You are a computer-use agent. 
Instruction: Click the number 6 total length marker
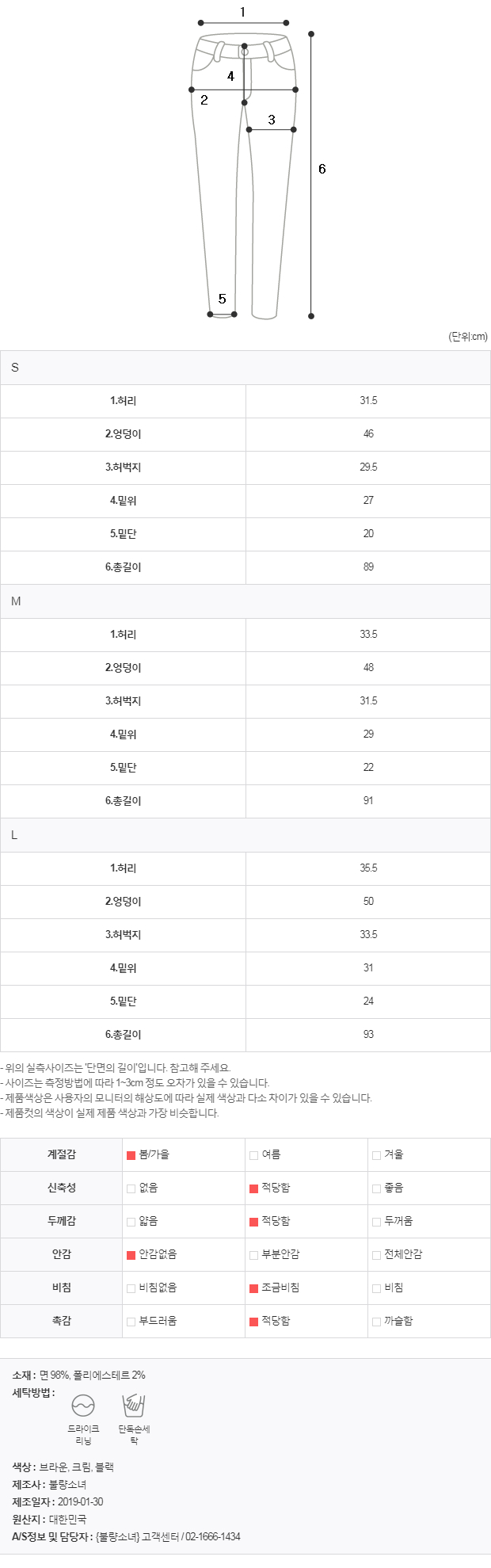[322, 169]
